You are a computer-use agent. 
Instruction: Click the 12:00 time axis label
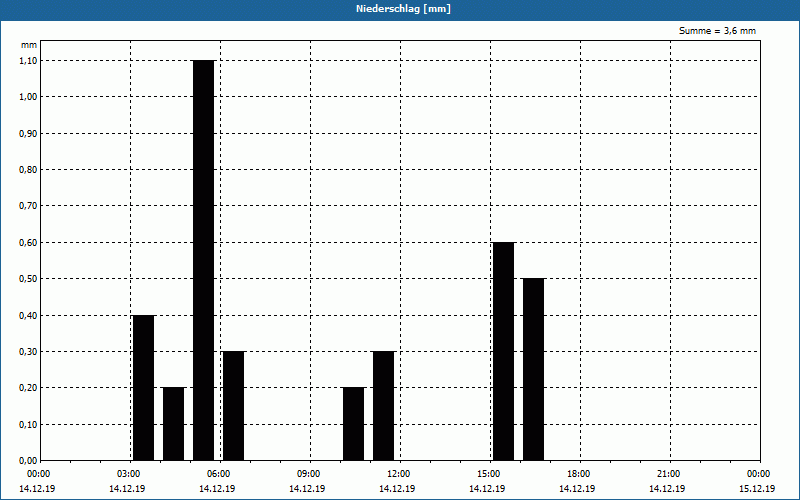coord(398,474)
